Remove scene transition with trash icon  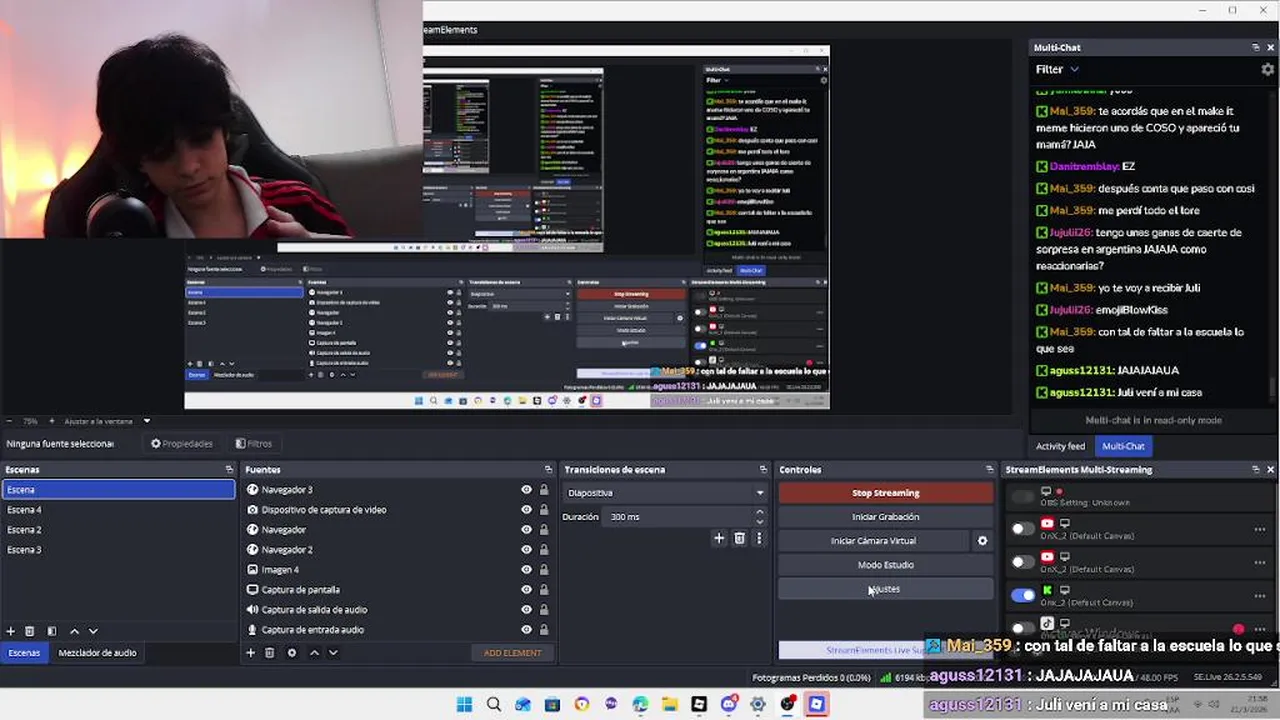[740, 538]
